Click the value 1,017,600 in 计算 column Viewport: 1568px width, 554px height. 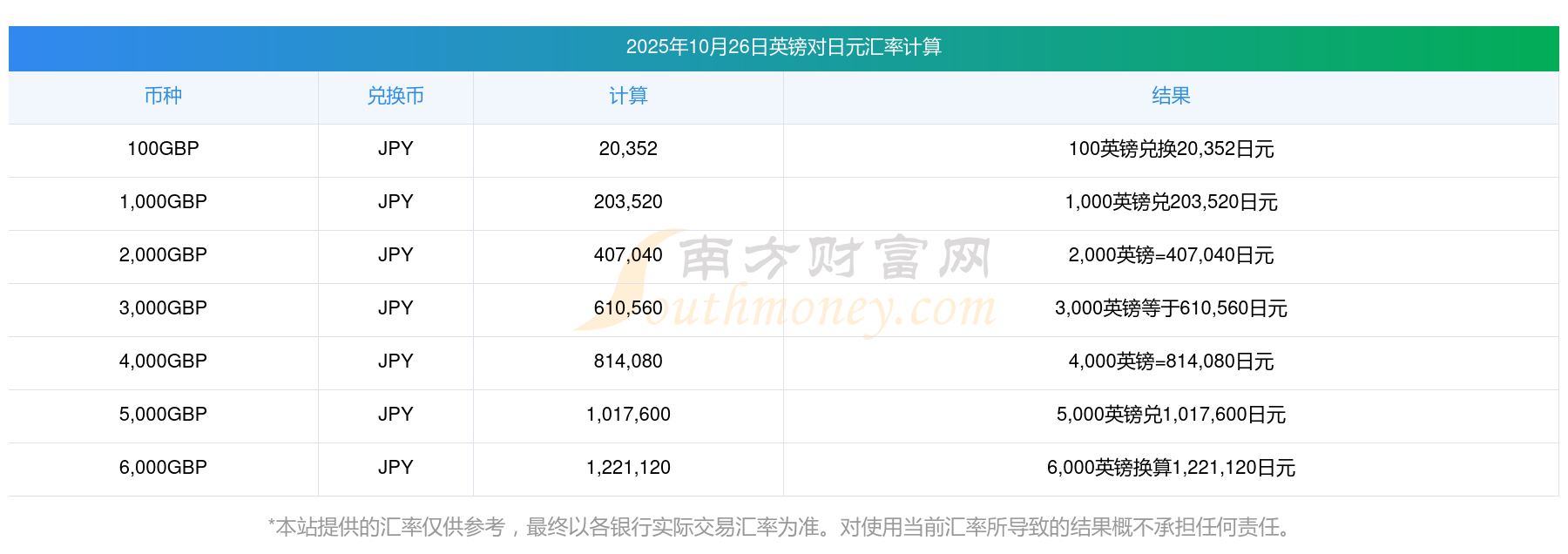pos(628,415)
